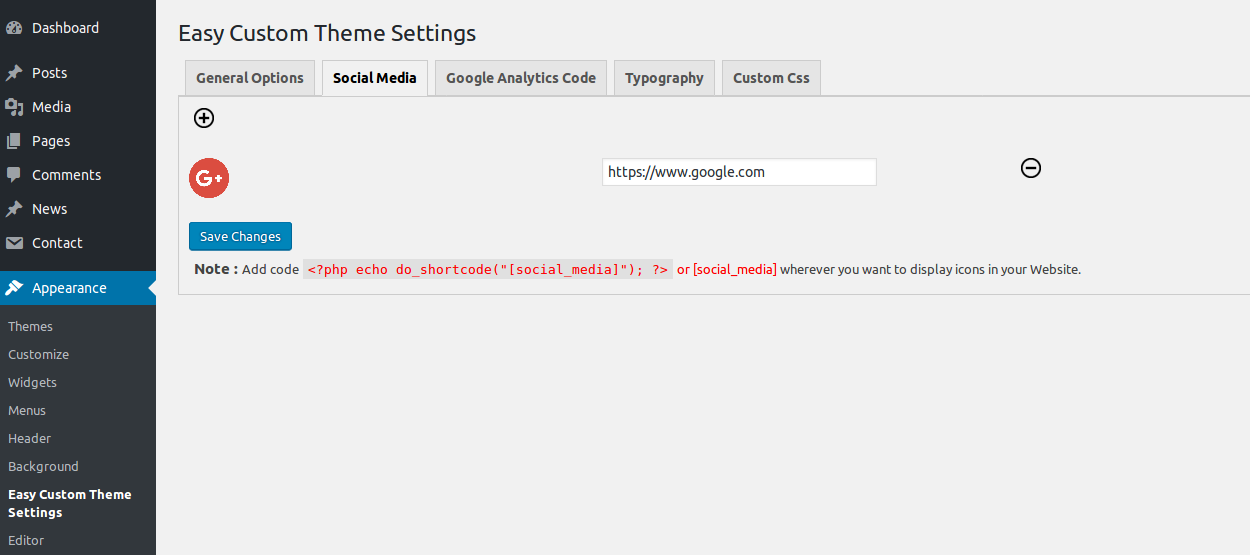
Task: Switch to the General Options tab
Action: [x=250, y=78]
